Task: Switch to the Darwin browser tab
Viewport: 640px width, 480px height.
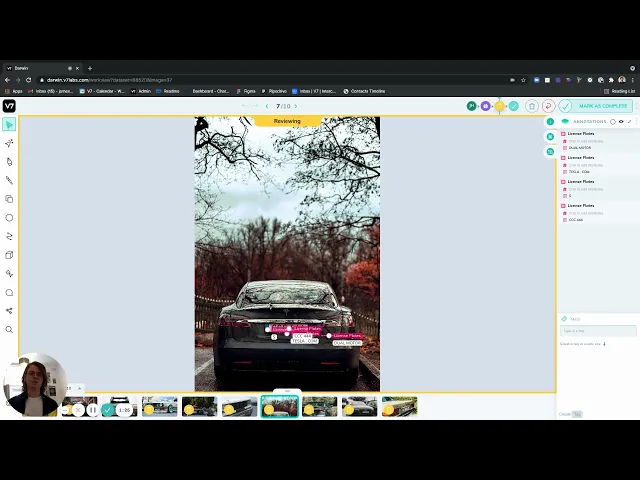Action: click(41, 68)
